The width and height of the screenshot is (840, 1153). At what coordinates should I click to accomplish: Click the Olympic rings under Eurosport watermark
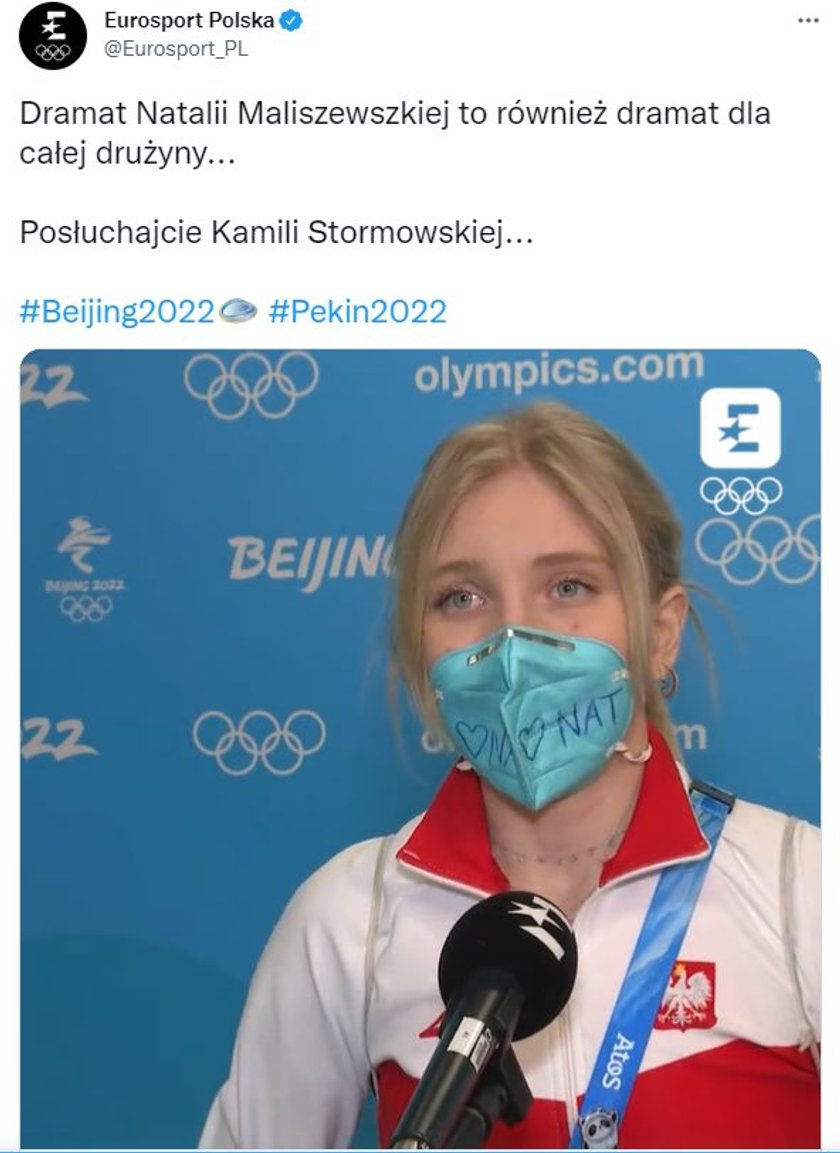tap(741, 495)
